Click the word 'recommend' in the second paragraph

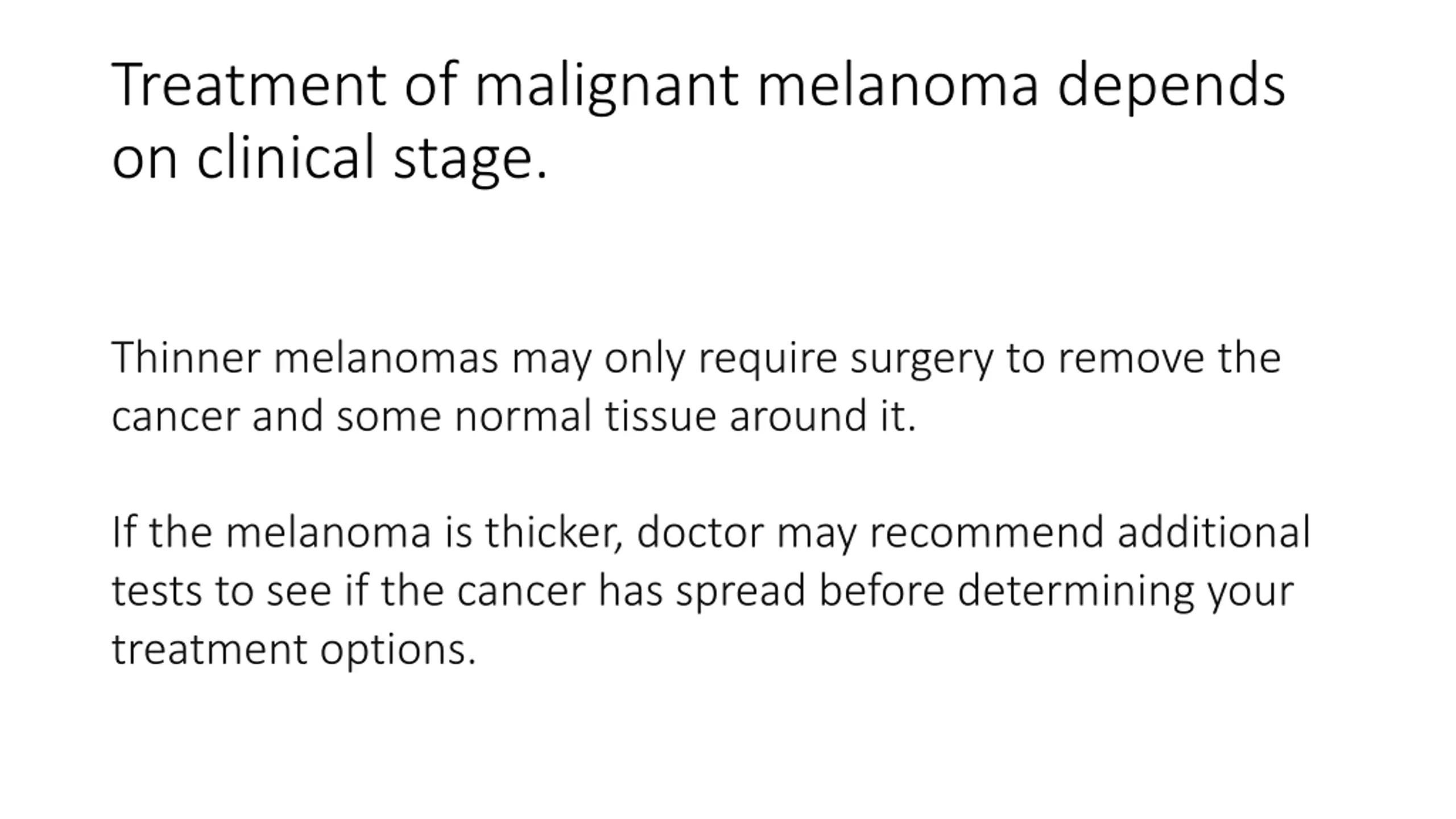(987, 532)
